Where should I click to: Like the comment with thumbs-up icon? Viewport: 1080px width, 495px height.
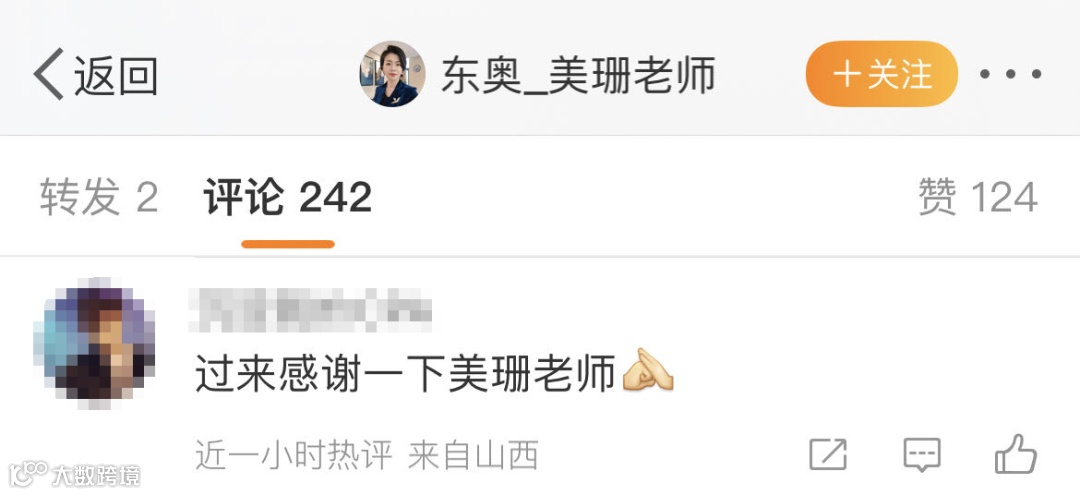click(1016, 454)
